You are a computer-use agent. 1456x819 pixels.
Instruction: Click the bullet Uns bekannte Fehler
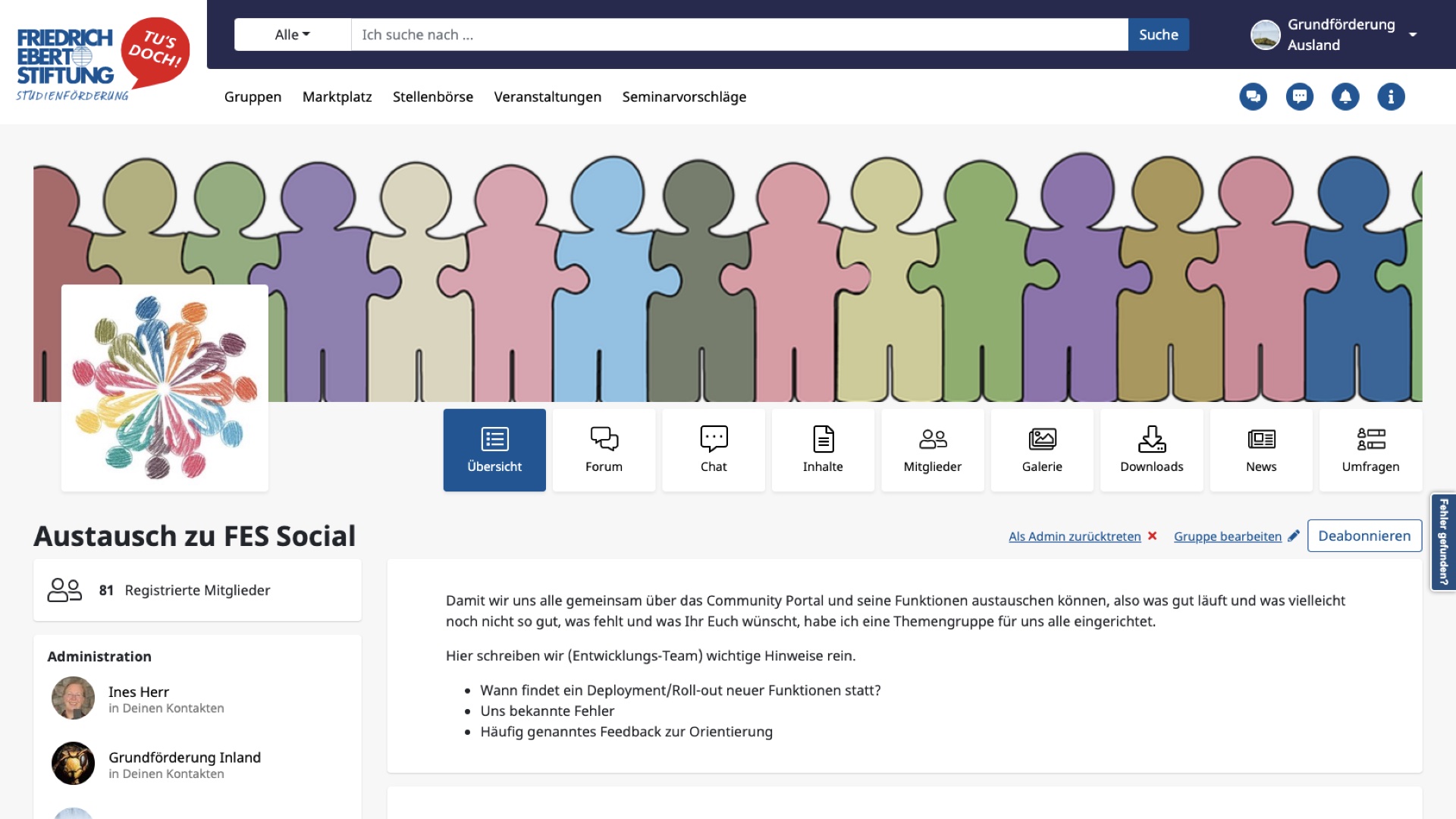[547, 711]
